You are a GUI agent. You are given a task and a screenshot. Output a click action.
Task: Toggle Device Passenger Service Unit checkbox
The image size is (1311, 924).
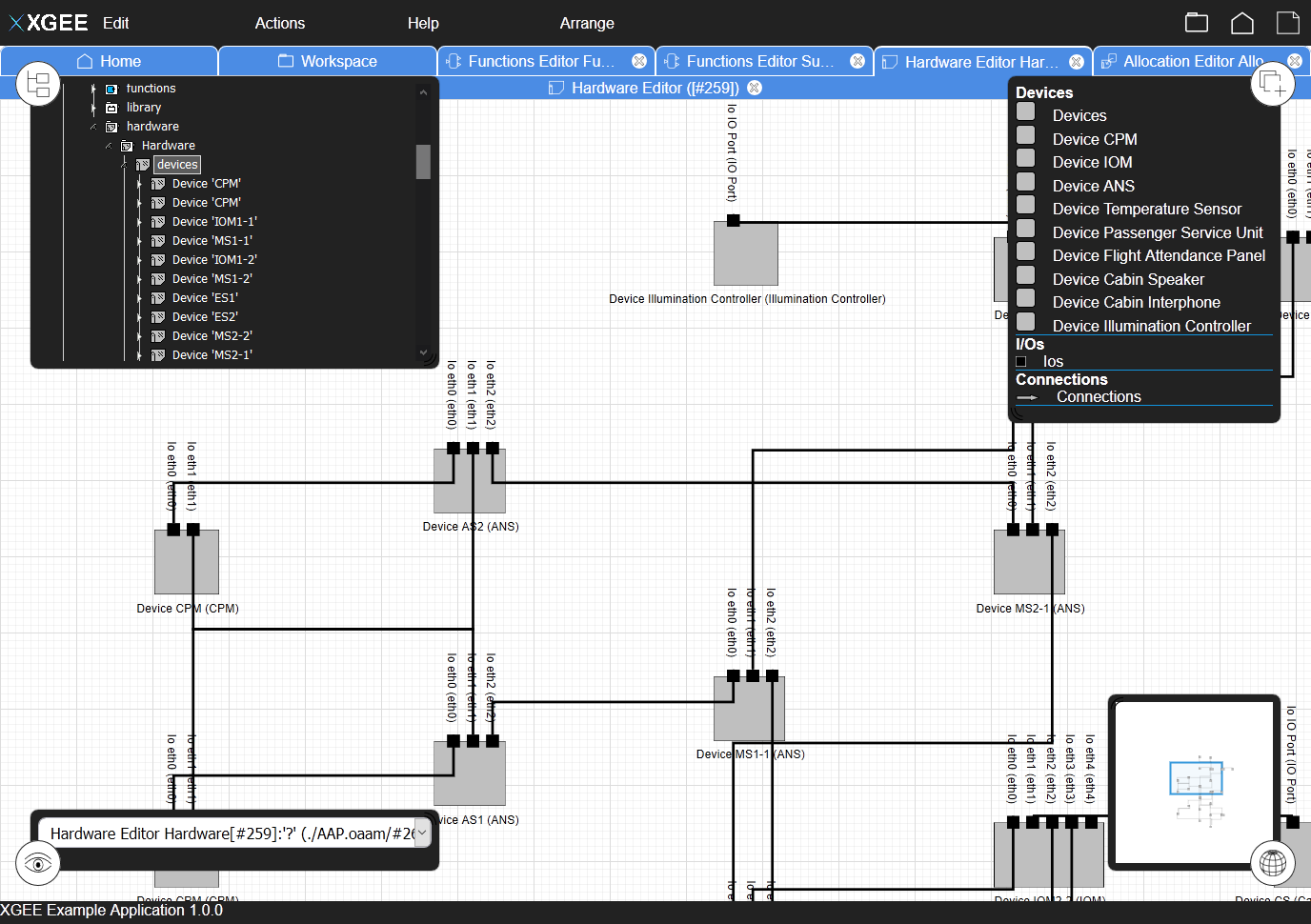click(x=1026, y=229)
